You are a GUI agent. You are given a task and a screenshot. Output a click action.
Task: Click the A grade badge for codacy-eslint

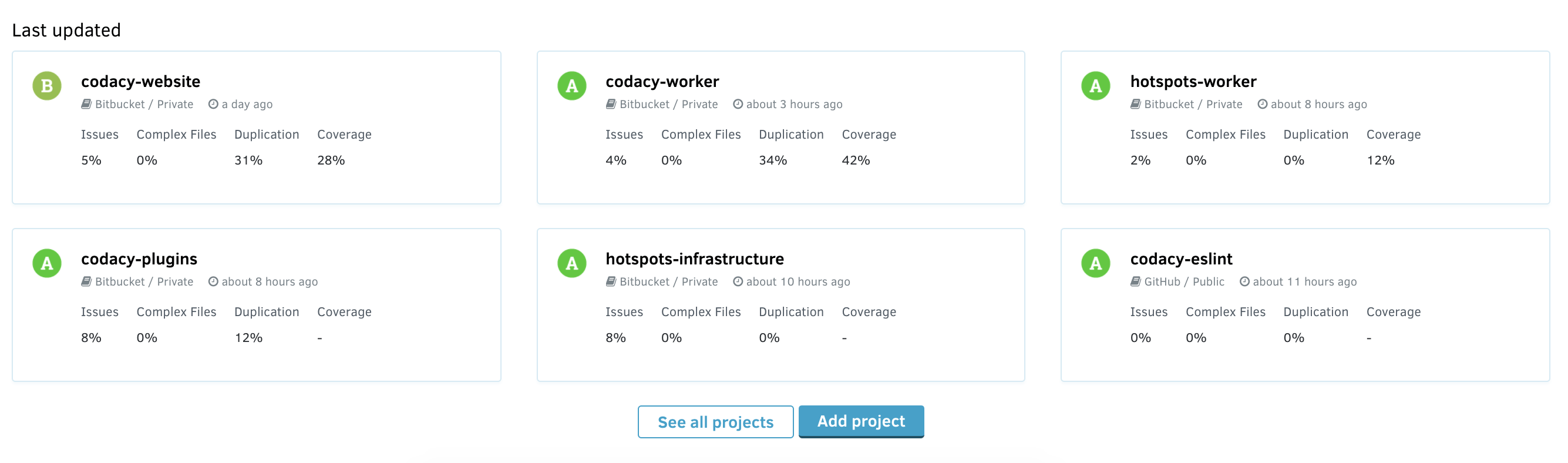(x=1096, y=263)
